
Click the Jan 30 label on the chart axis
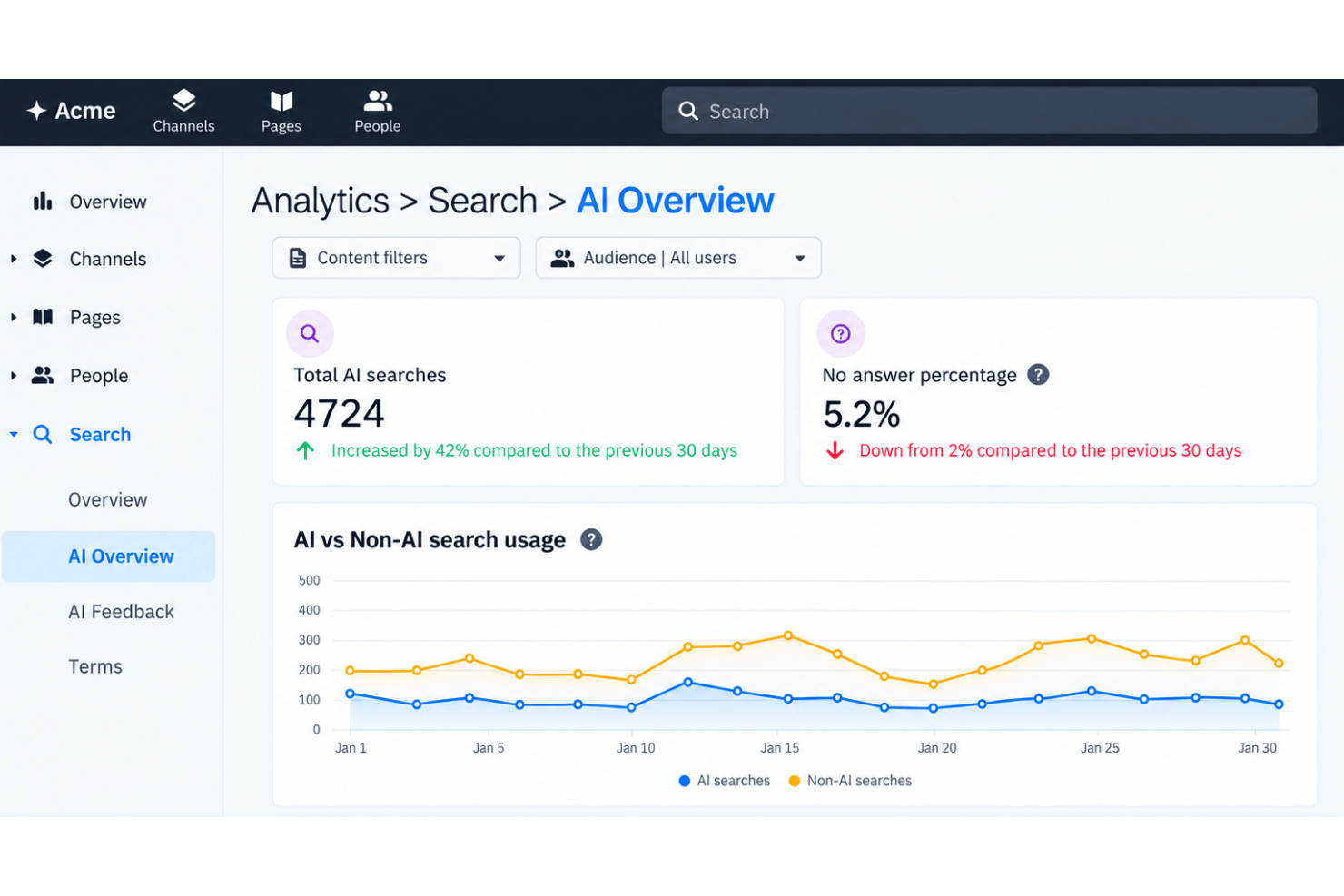pyautogui.click(x=1257, y=748)
